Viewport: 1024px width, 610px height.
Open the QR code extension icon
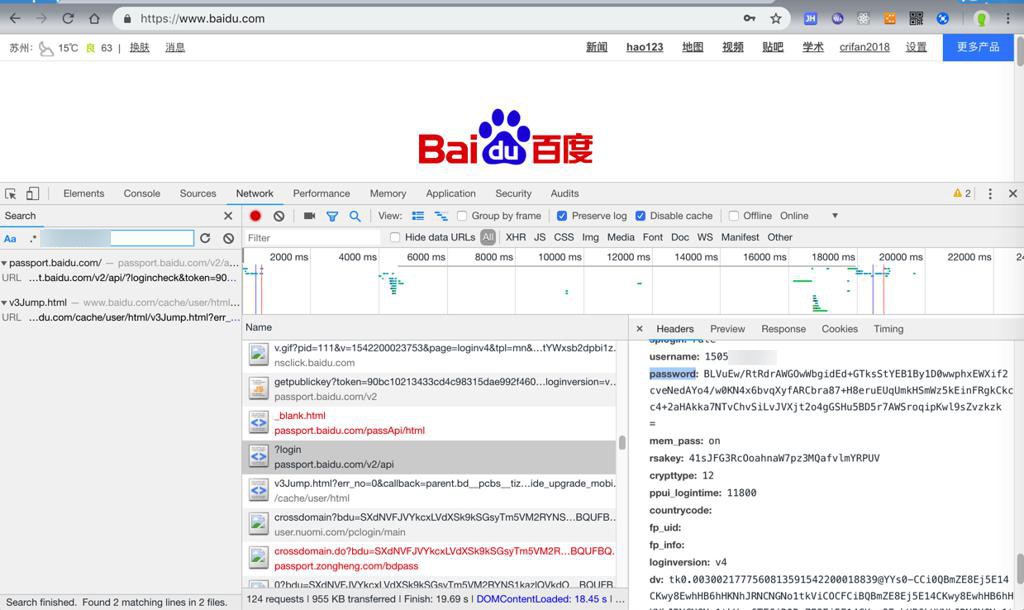tap(916, 18)
